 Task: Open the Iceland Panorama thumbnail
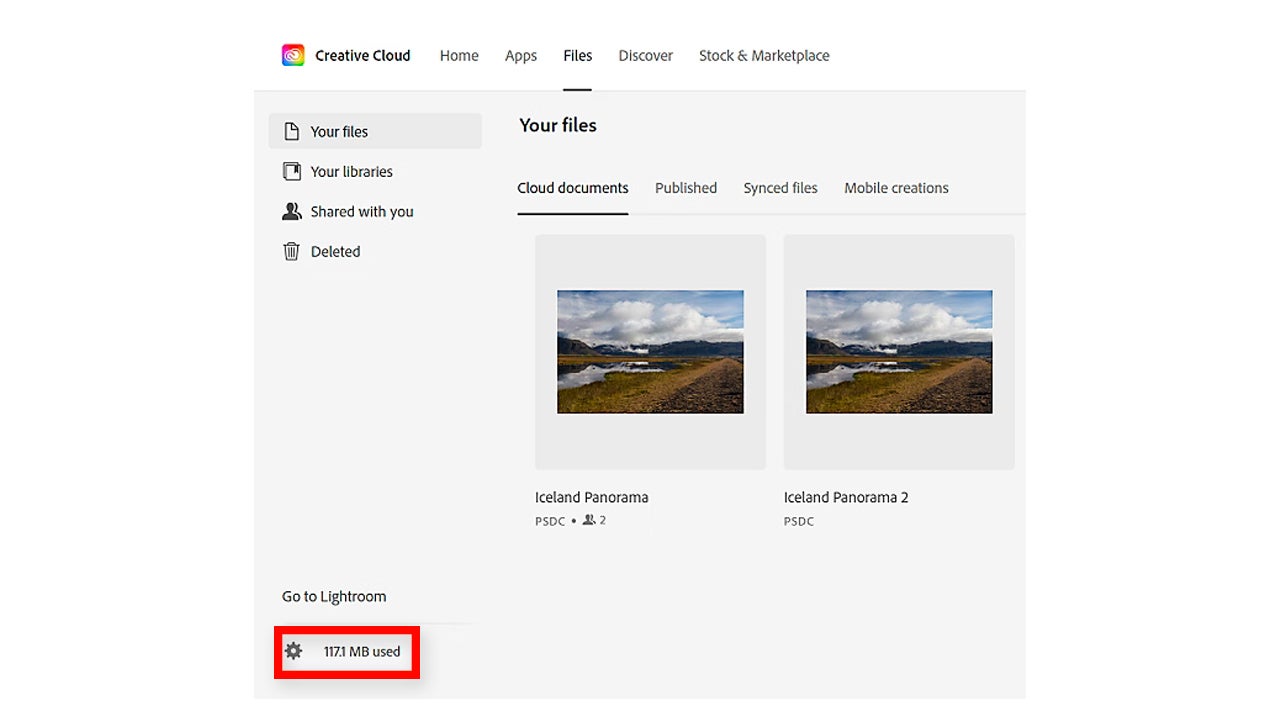click(x=650, y=352)
